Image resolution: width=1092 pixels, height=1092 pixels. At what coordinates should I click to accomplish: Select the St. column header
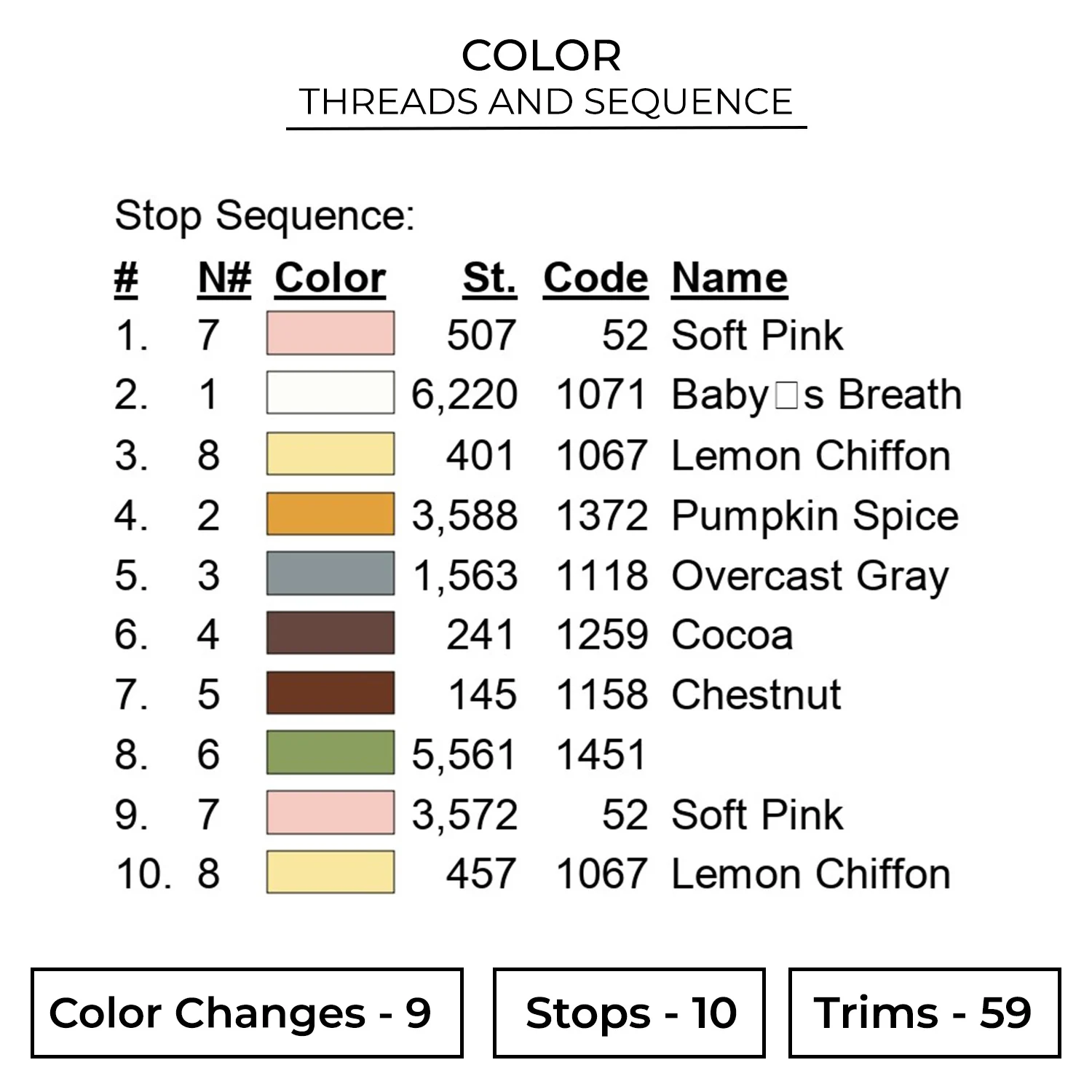point(489,278)
